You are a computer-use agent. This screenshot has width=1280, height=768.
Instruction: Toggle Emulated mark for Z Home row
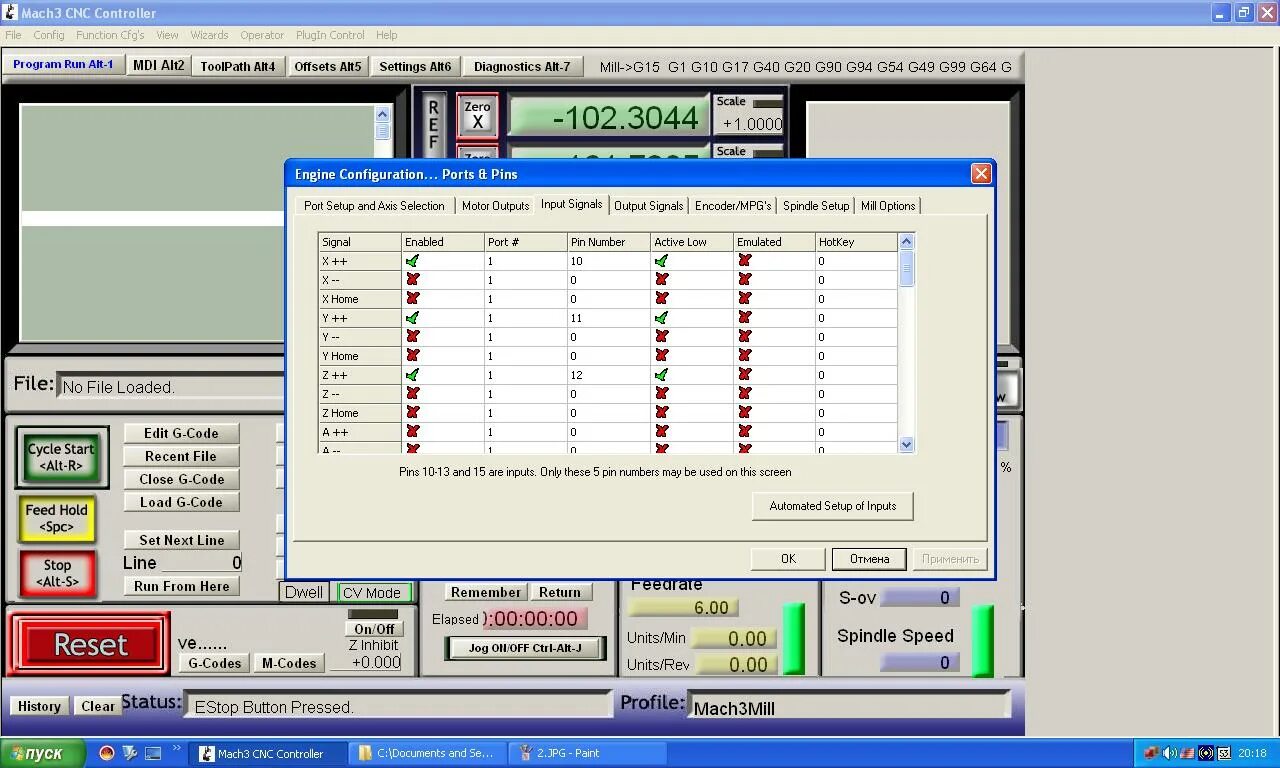744,413
